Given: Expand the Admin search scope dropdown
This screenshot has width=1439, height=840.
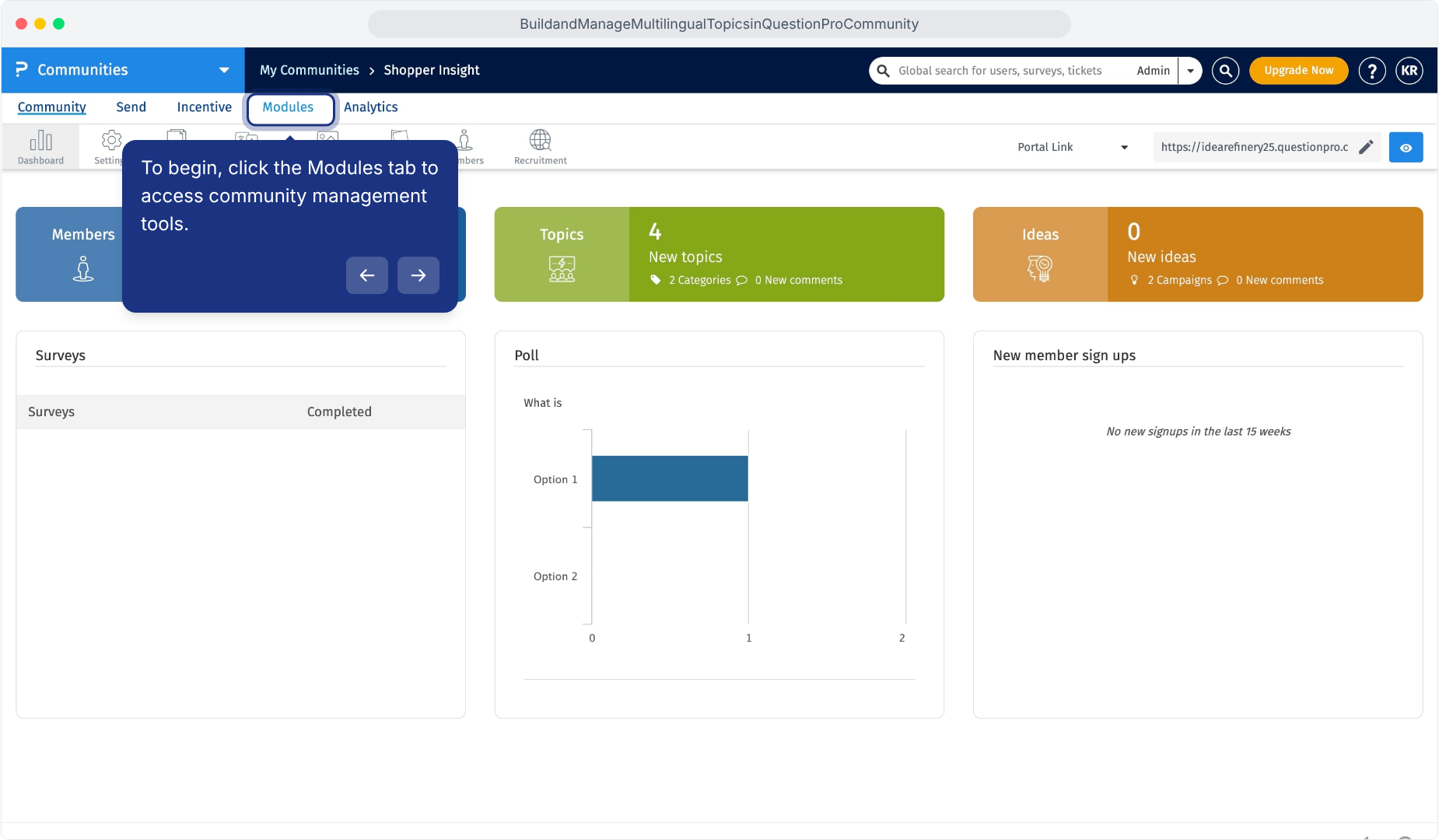Looking at the screenshot, I should click(x=1190, y=71).
